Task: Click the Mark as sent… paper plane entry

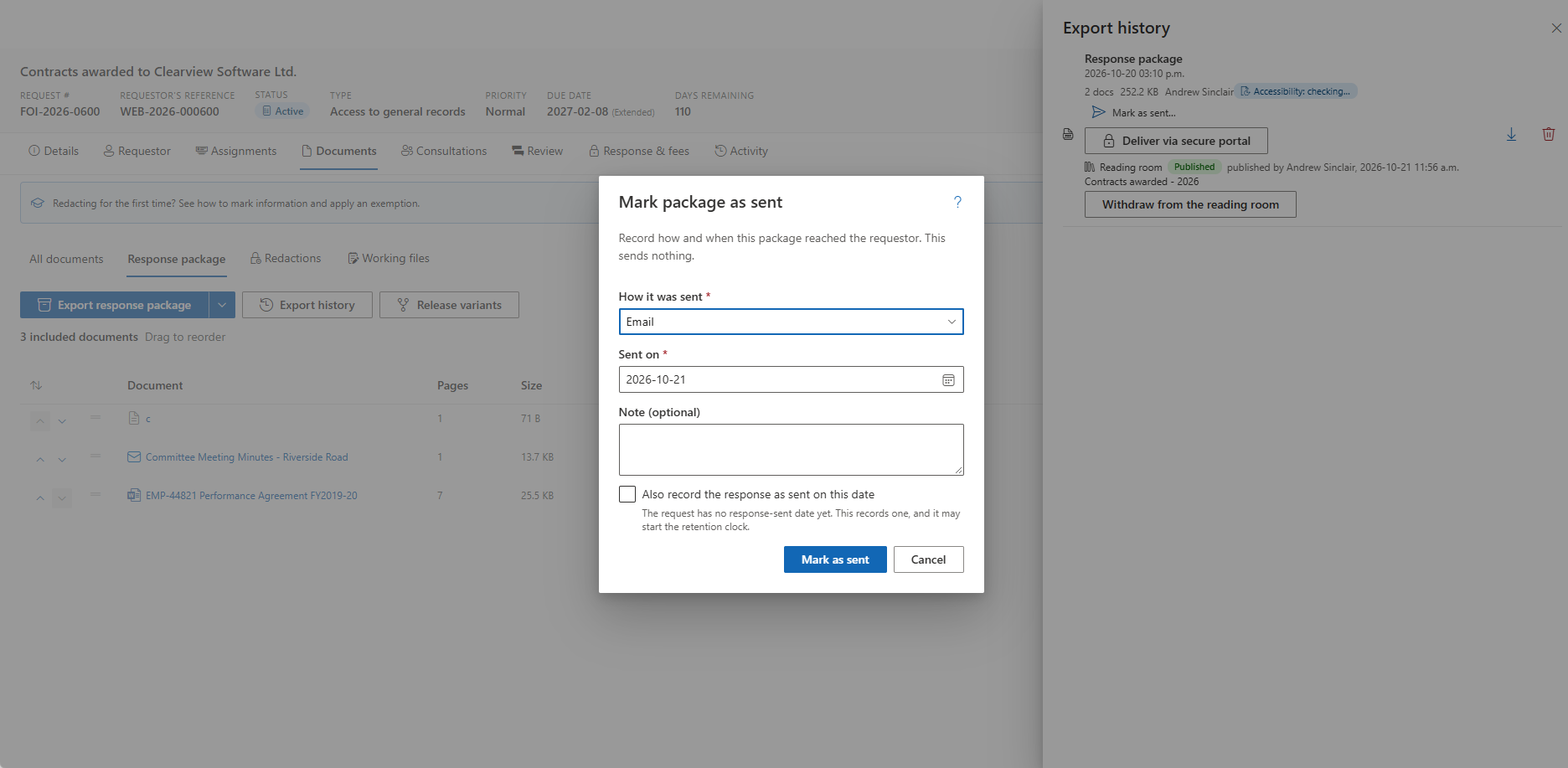Action: click(x=1134, y=113)
